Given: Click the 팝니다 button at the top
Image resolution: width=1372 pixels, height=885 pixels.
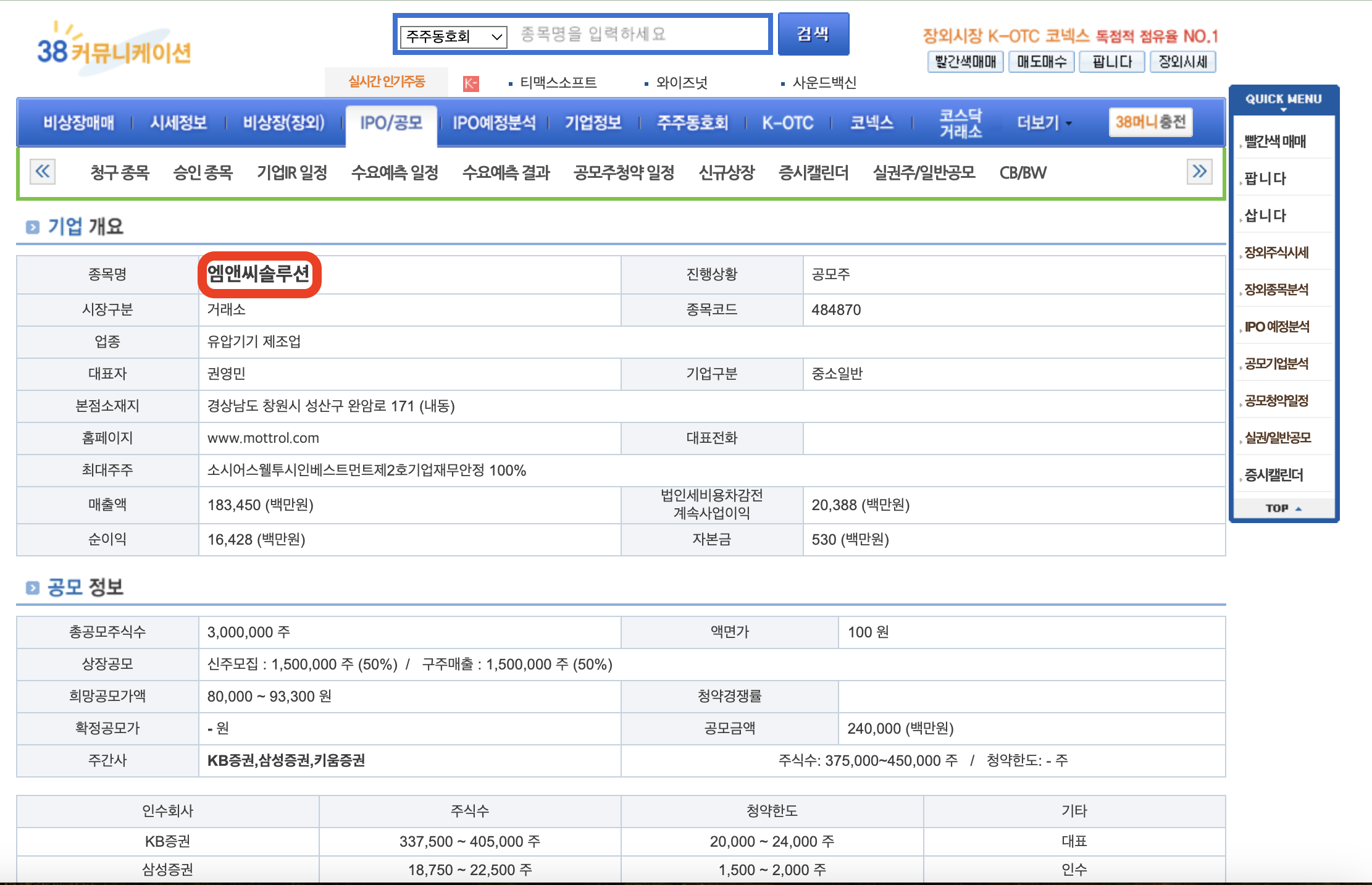Looking at the screenshot, I should click(x=1112, y=62).
